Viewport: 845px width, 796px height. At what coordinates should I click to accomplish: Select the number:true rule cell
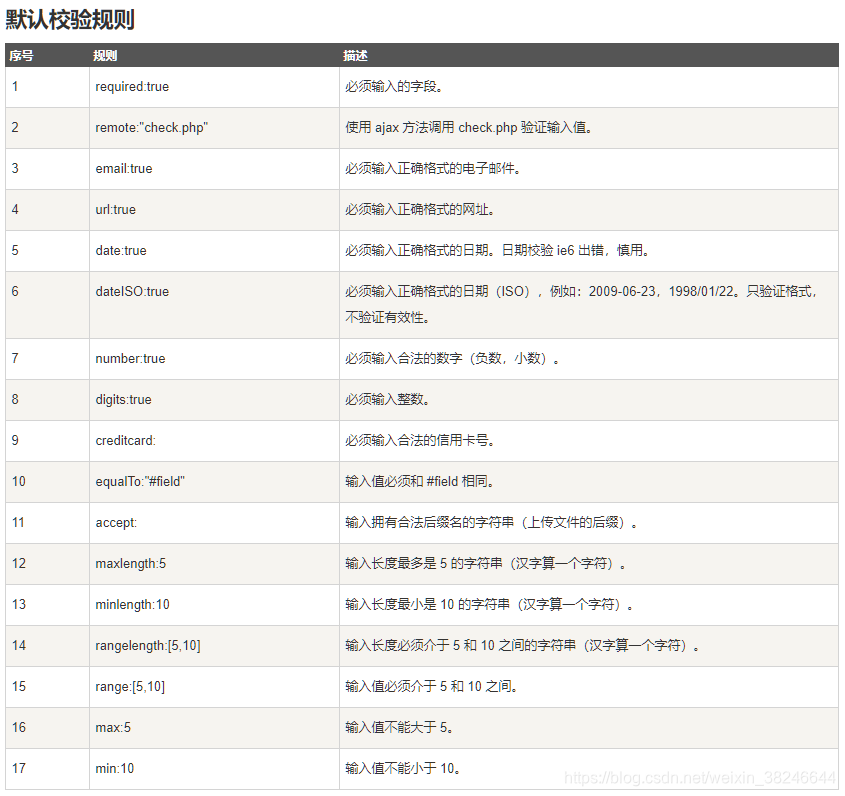(x=214, y=358)
